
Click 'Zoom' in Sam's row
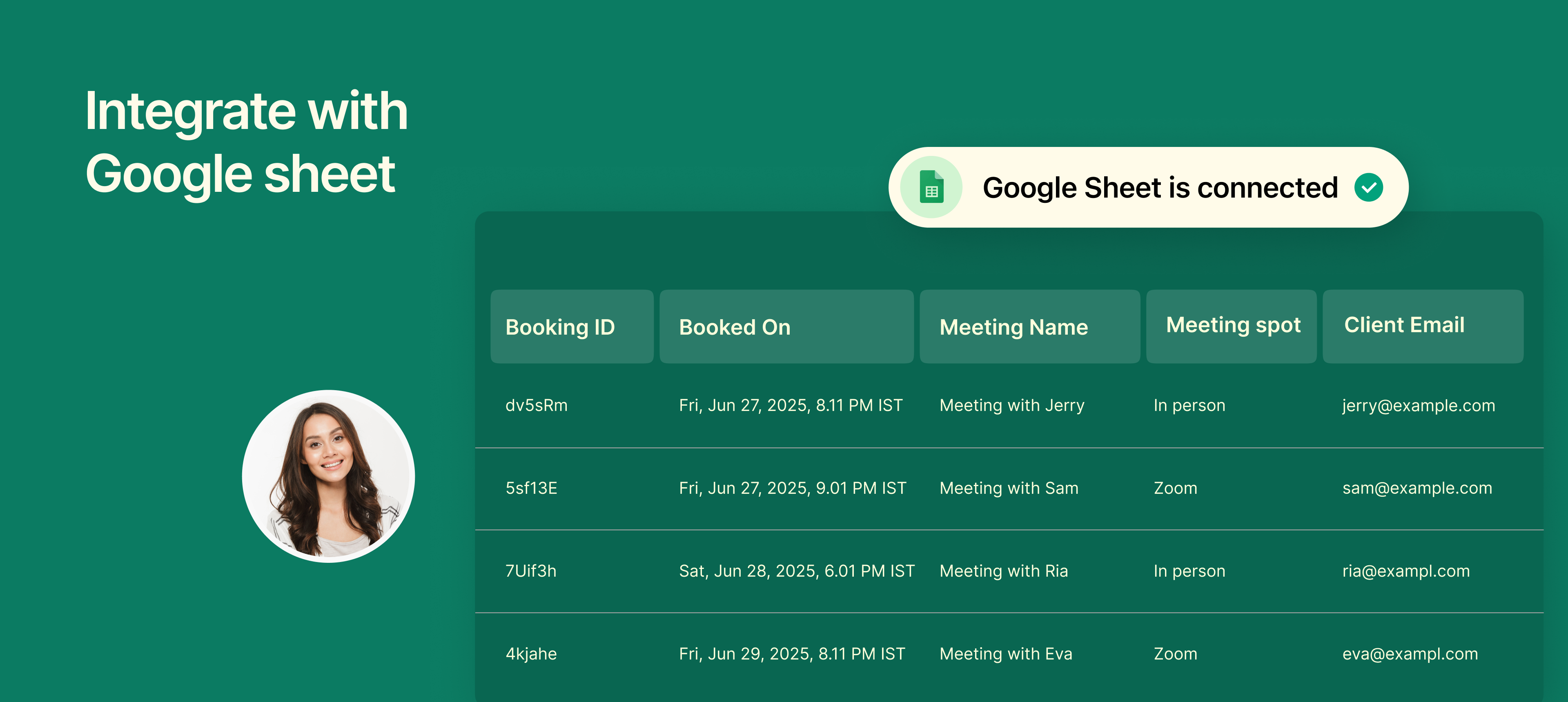(1176, 488)
